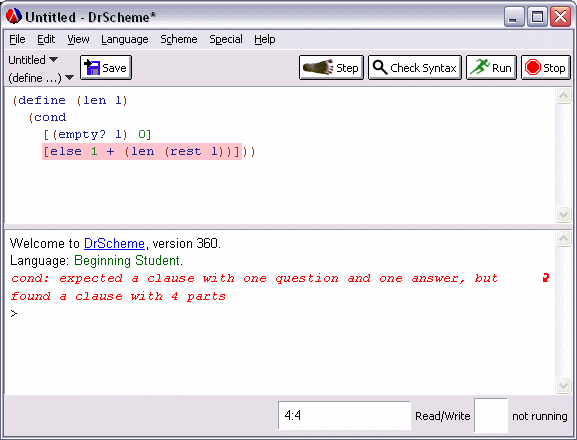Image resolution: width=577 pixels, height=440 pixels.
Task: Click the '(cond' code line
Action: tap(47, 117)
